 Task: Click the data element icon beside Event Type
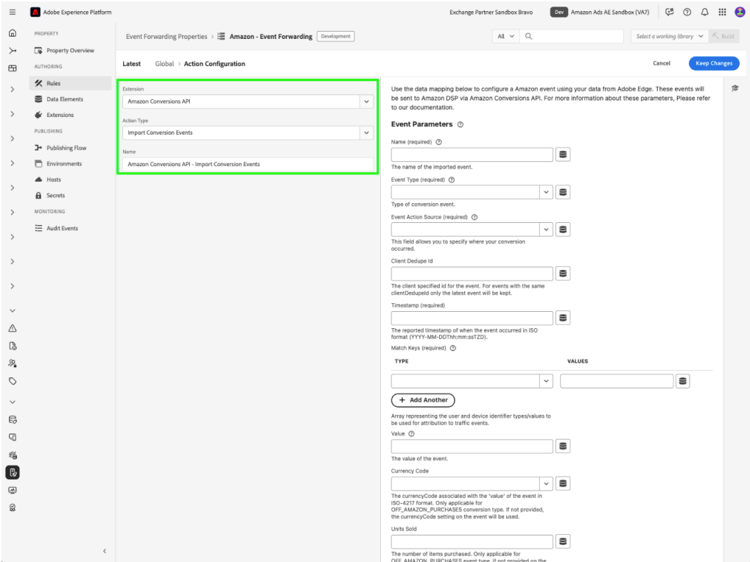coord(563,192)
